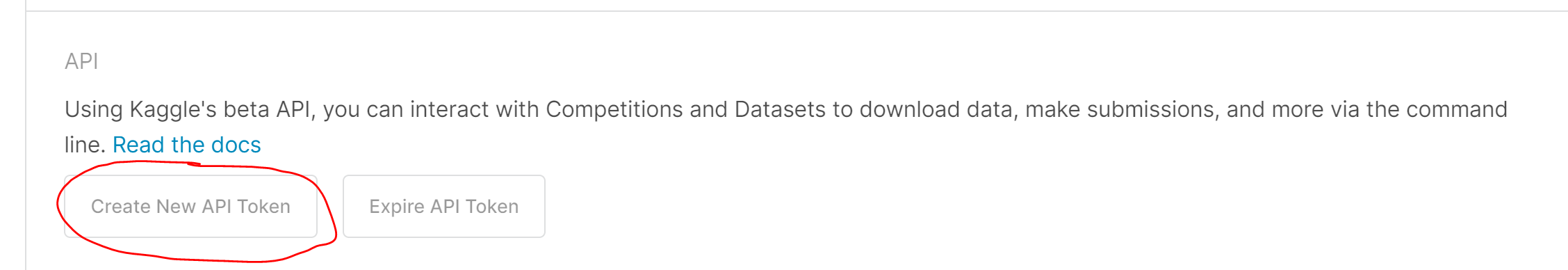This screenshot has width=1568, height=270.
Task: Follow the Kaggle API documentation link
Action: (187, 145)
